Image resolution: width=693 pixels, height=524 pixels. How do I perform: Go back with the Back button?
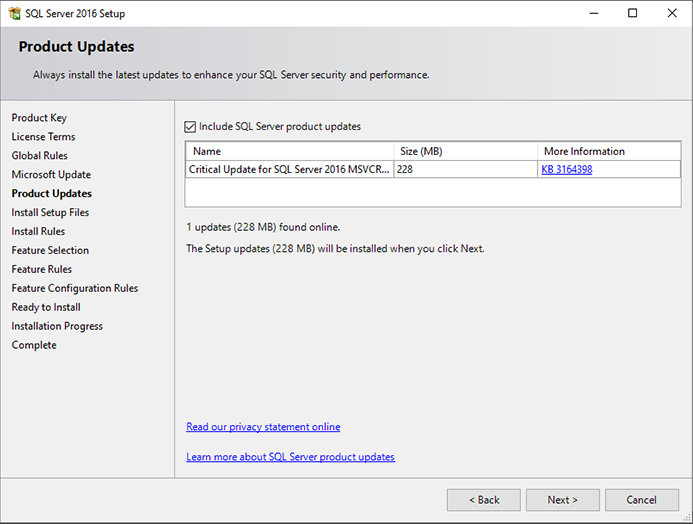coord(484,500)
